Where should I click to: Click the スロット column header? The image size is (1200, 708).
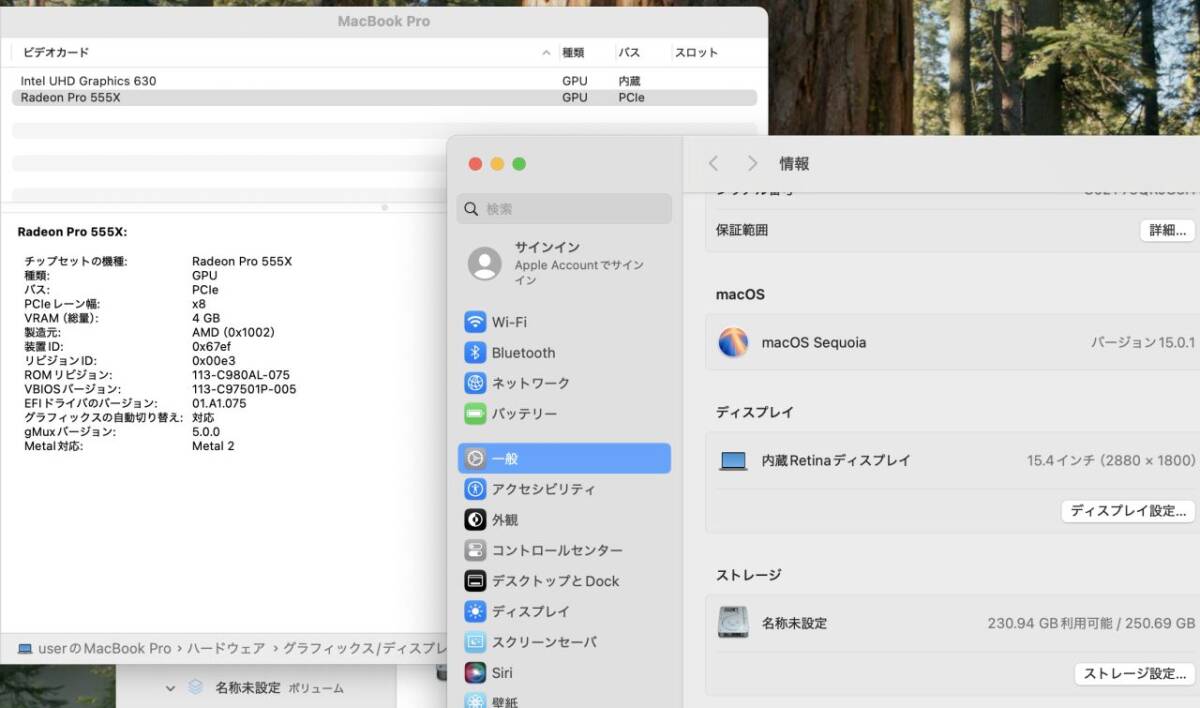pos(696,53)
